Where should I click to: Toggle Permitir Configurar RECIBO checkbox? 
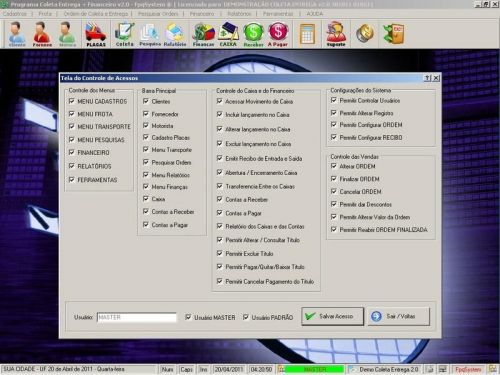pos(334,137)
